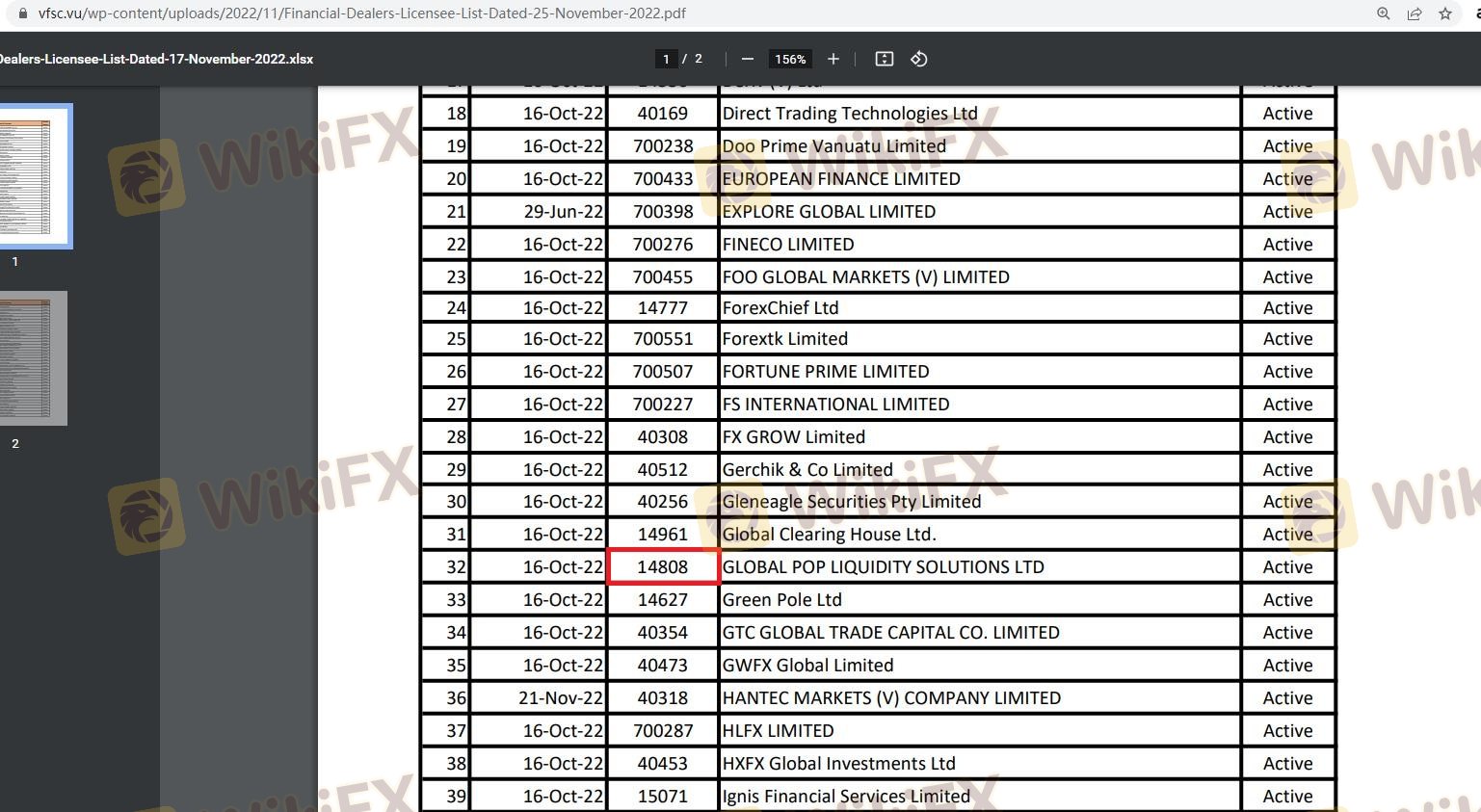Click the share page icon
Image resolution: width=1481 pixels, height=812 pixels.
(1414, 13)
